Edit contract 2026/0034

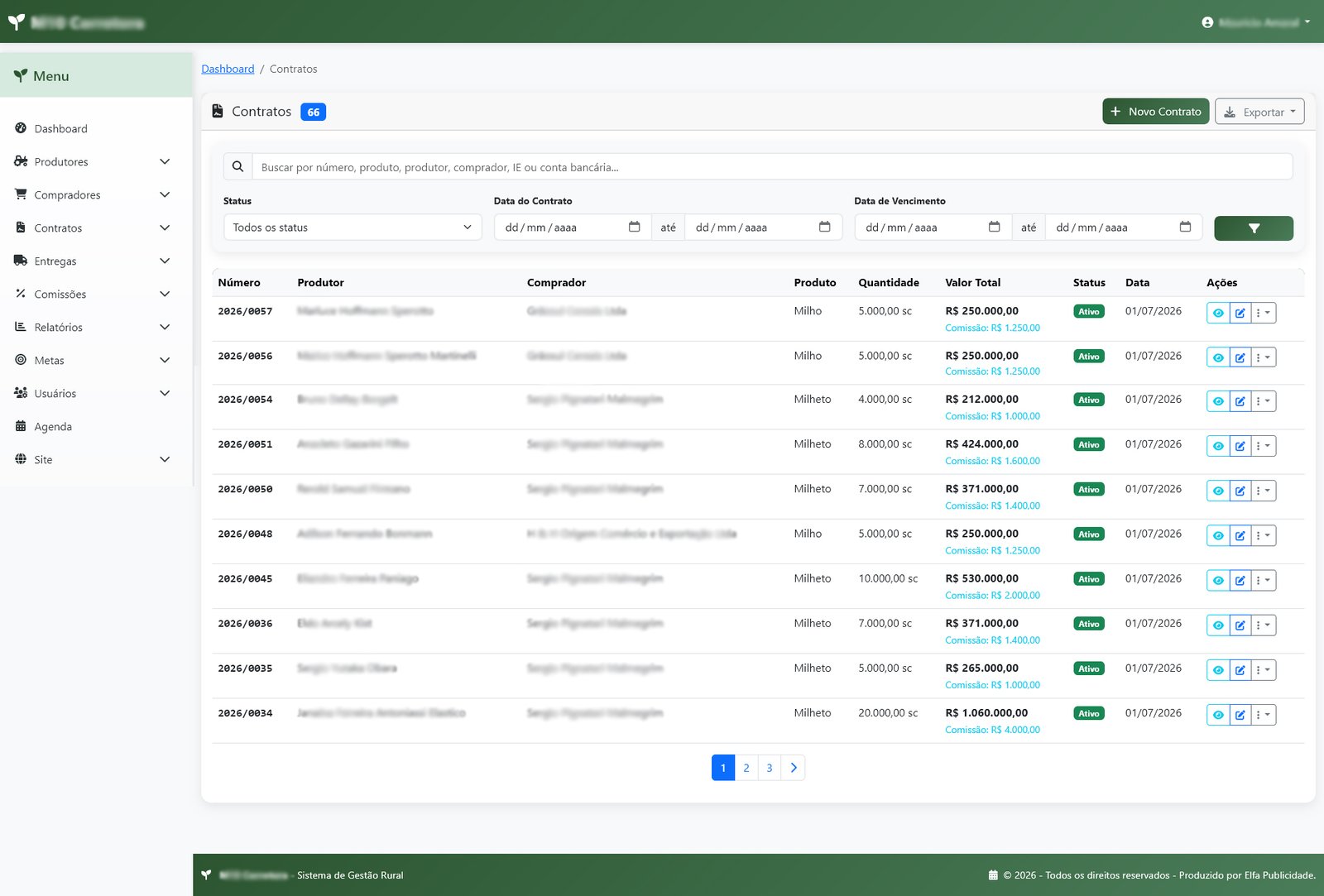(1240, 714)
